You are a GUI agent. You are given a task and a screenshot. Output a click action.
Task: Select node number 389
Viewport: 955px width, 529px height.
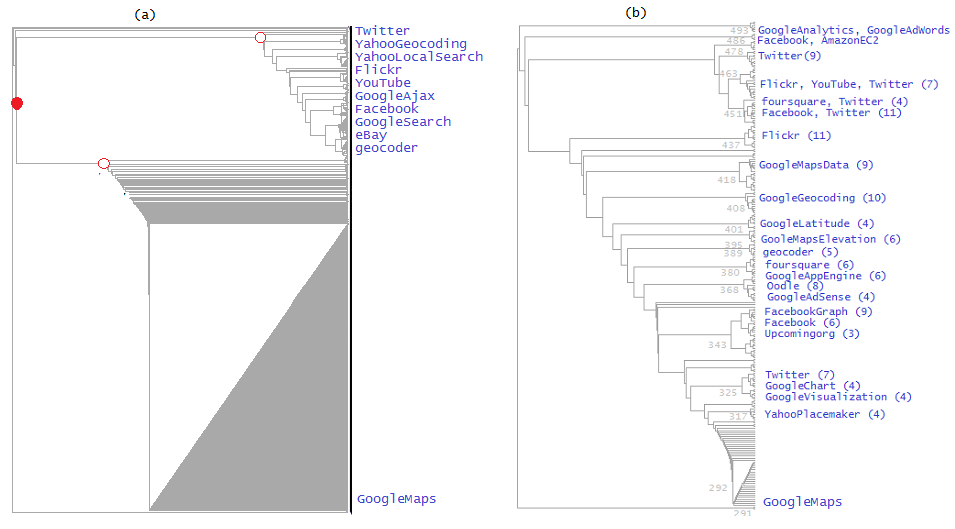(733, 253)
